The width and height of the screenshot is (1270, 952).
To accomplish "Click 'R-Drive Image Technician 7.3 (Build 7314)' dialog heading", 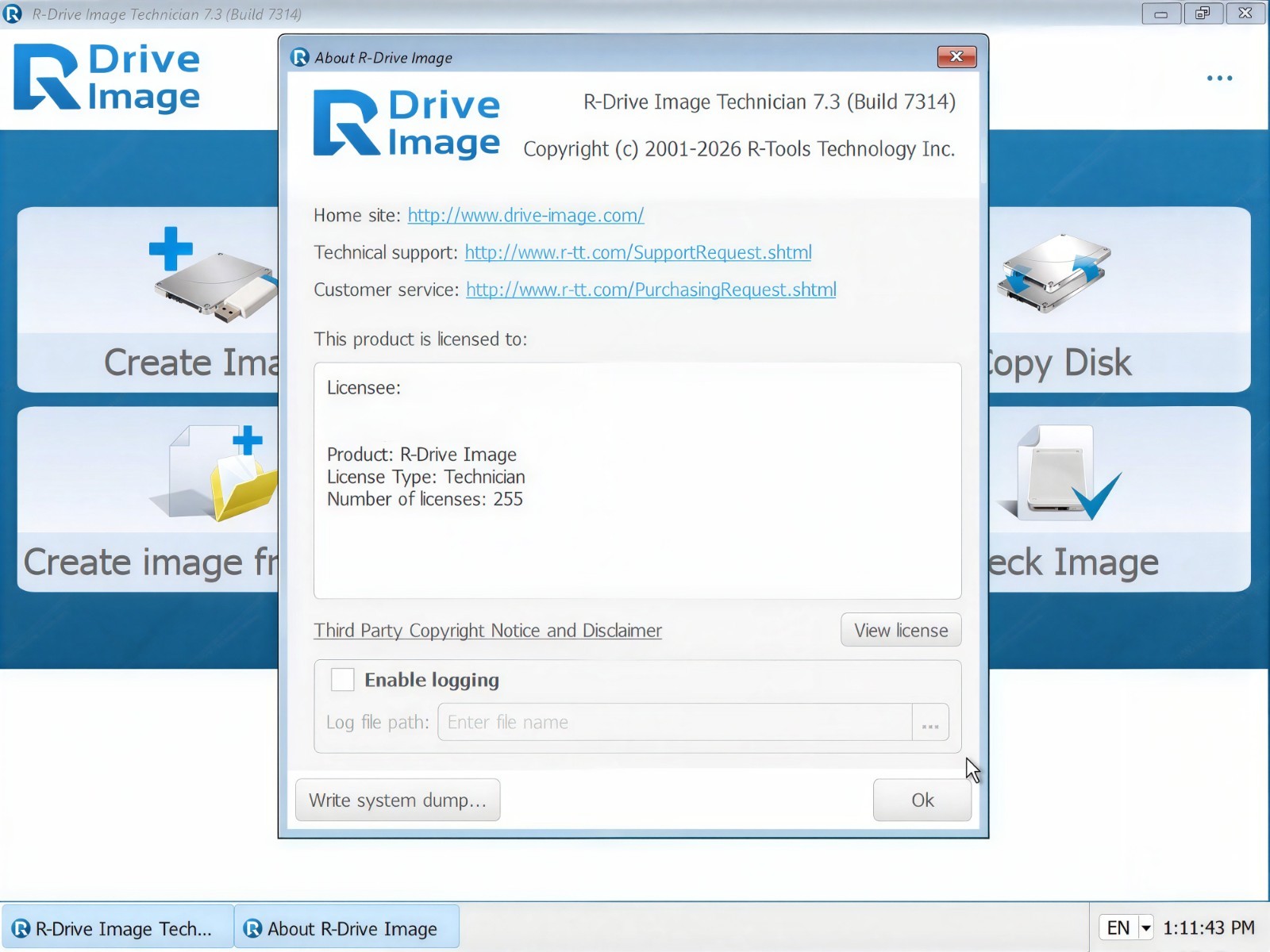I will tap(769, 102).
